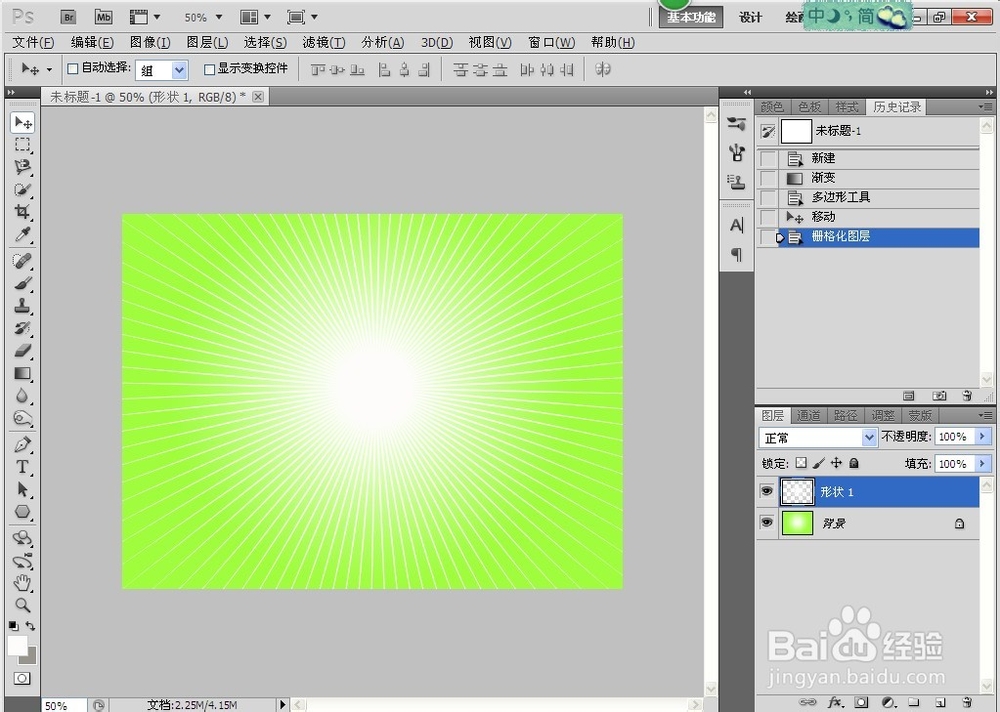This screenshot has width=1000, height=712.
Task: Open the 组 auto-select dropdown
Action: (179, 70)
